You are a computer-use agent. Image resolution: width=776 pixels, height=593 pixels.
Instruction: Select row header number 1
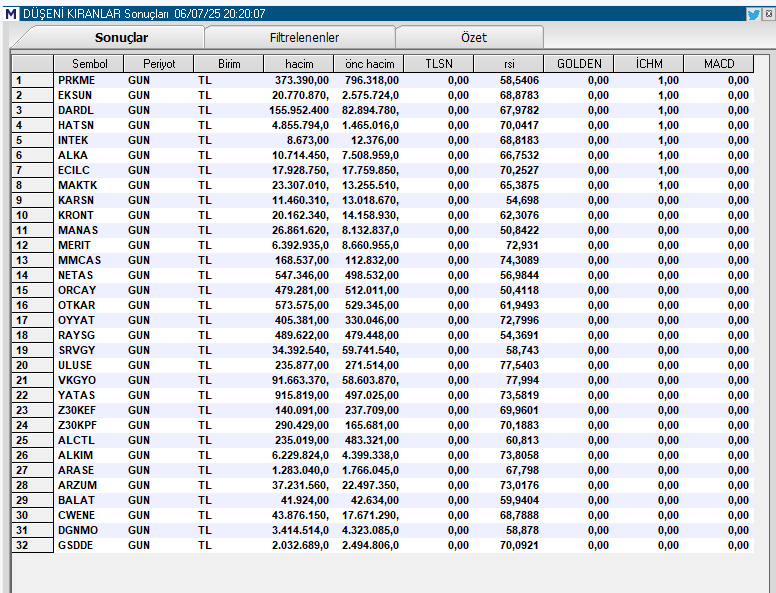pyautogui.click(x=33, y=80)
